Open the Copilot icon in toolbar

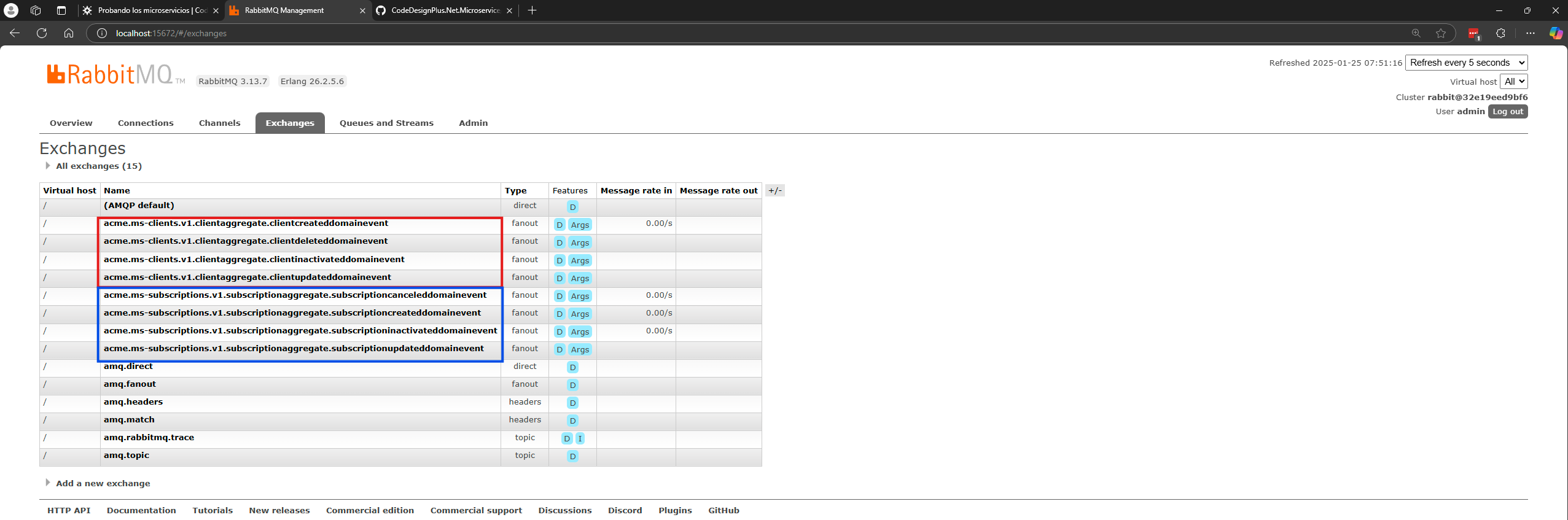pyautogui.click(x=1556, y=33)
